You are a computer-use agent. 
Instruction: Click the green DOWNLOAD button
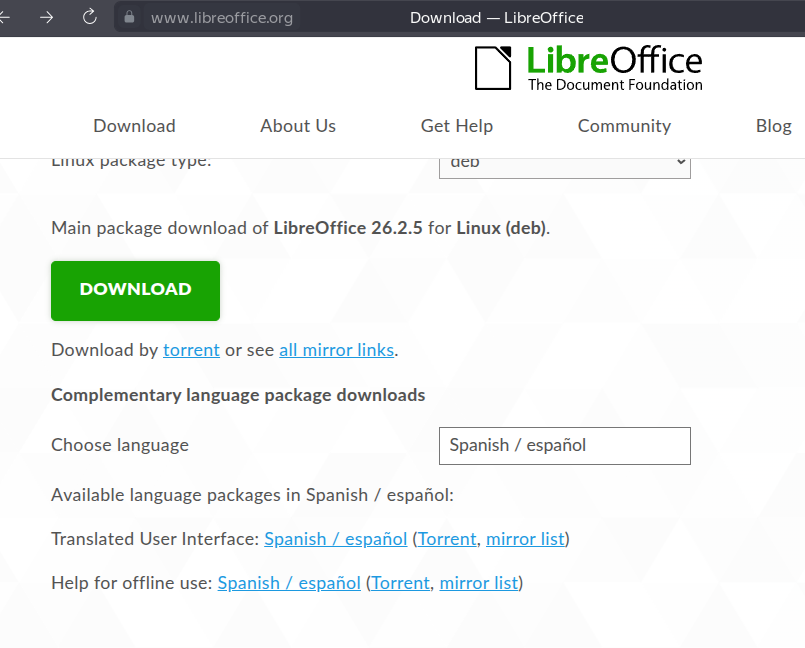point(136,291)
